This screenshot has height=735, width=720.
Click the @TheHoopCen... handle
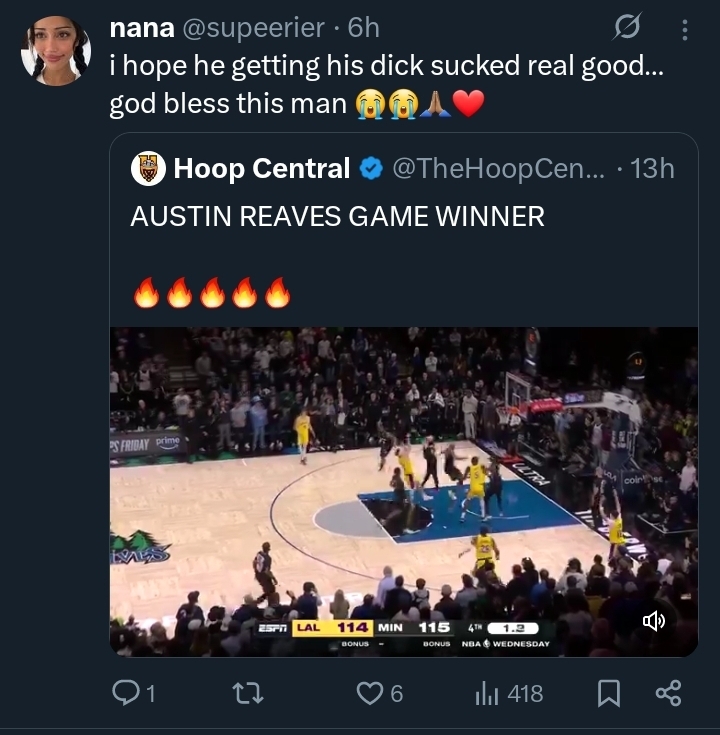[498, 169]
